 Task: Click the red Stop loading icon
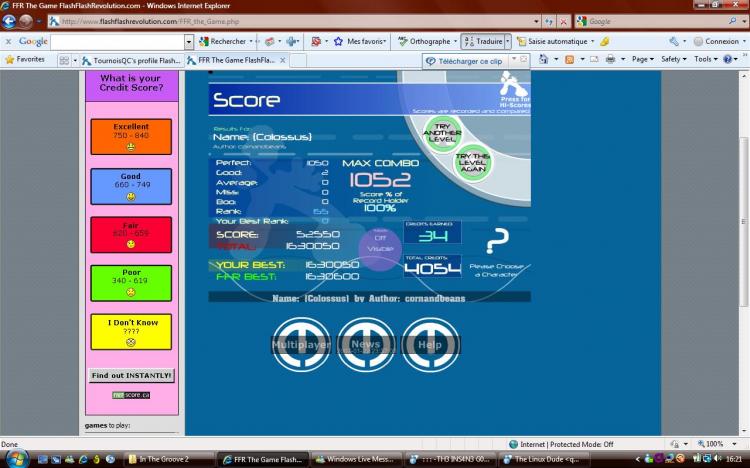[x=564, y=22]
